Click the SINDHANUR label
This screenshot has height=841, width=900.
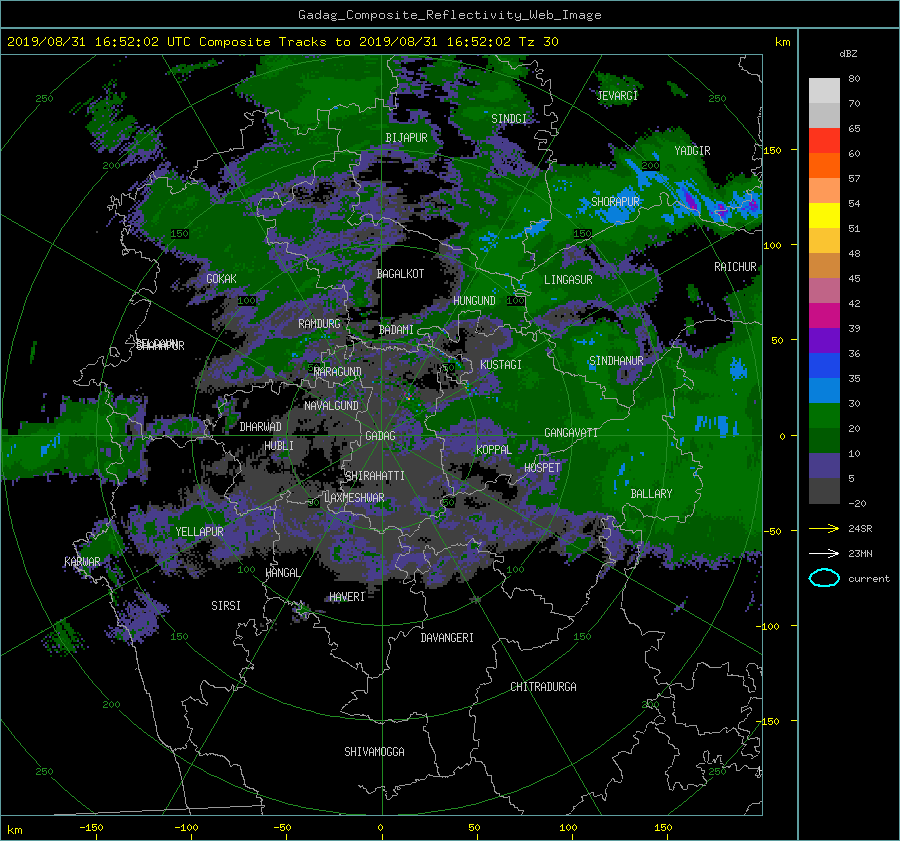pos(616,361)
